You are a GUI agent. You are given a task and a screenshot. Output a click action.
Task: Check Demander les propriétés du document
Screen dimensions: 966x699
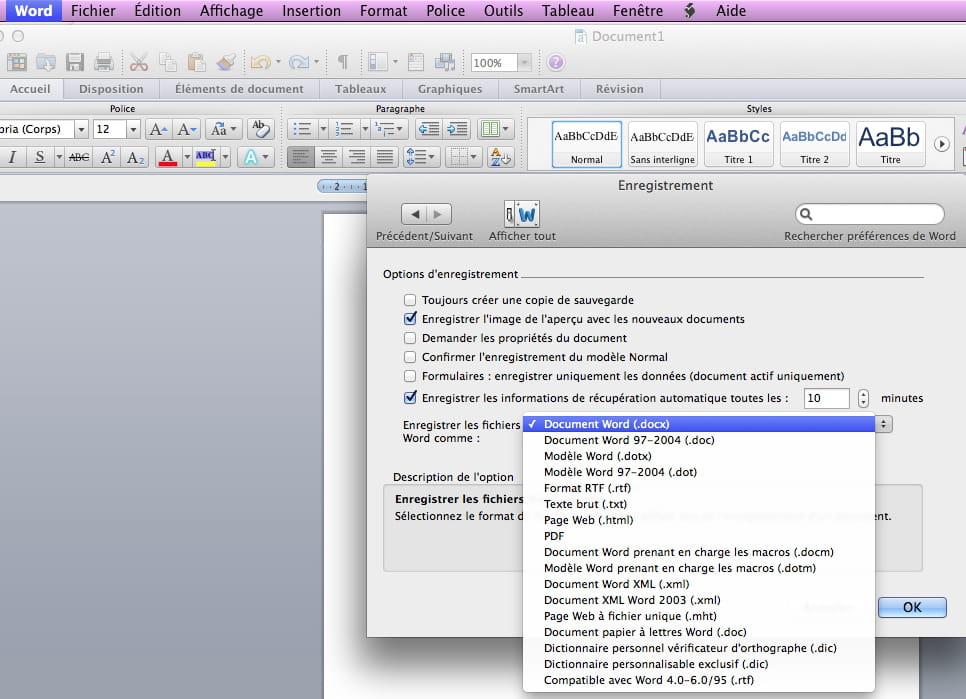tap(410, 338)
